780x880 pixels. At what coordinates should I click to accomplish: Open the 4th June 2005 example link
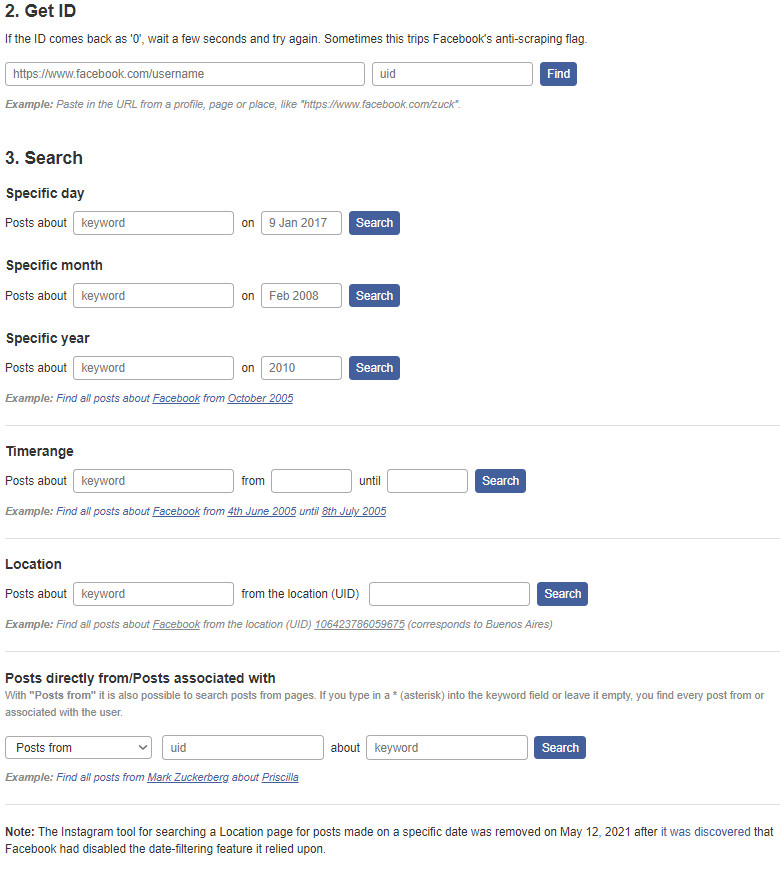coord(261,511)
